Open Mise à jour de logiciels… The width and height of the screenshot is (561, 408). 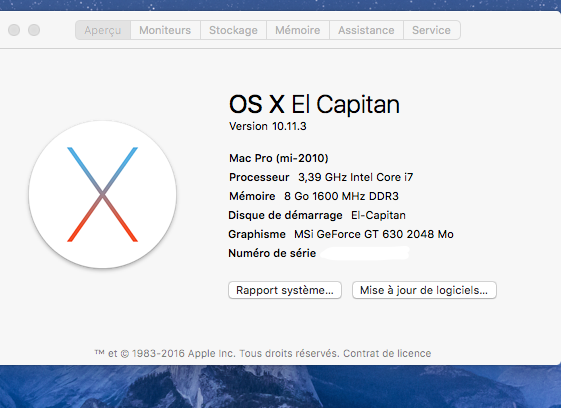pyautogui.click(x=424, y=290)
